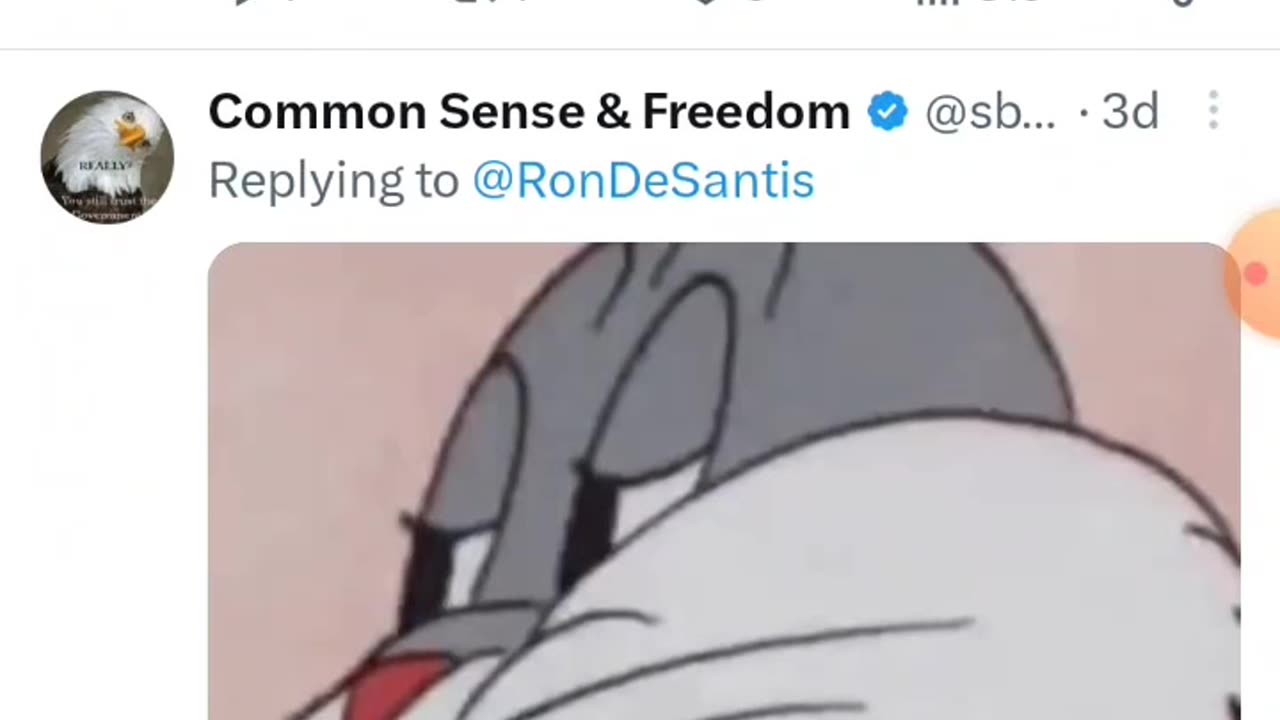The height and width of the screenshot is (720, 1280).
Task: Tap the view count beside analytics icon
Action: click(x=1005, y=3)
